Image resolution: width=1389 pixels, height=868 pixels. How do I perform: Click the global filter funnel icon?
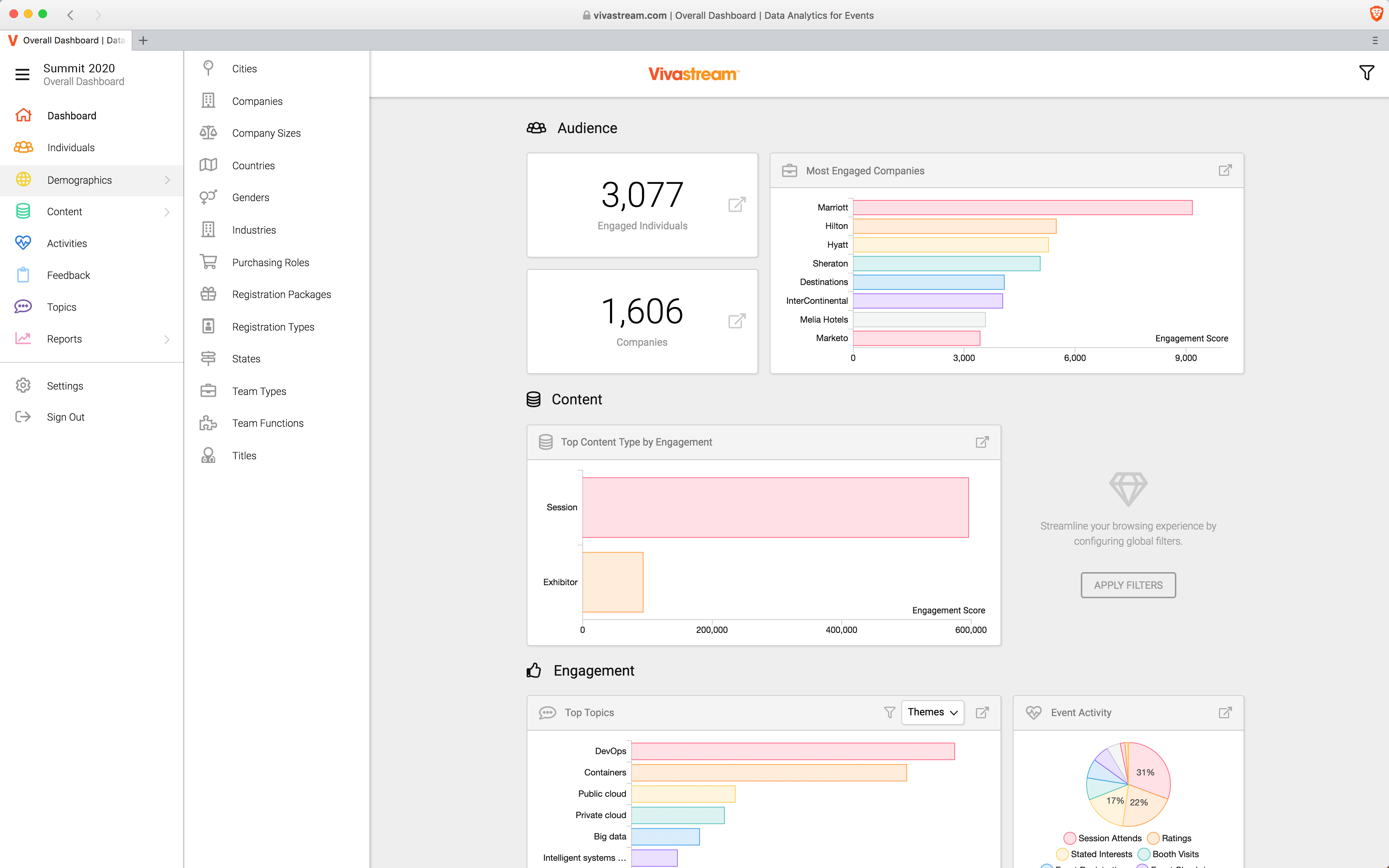pos(1367,73)
